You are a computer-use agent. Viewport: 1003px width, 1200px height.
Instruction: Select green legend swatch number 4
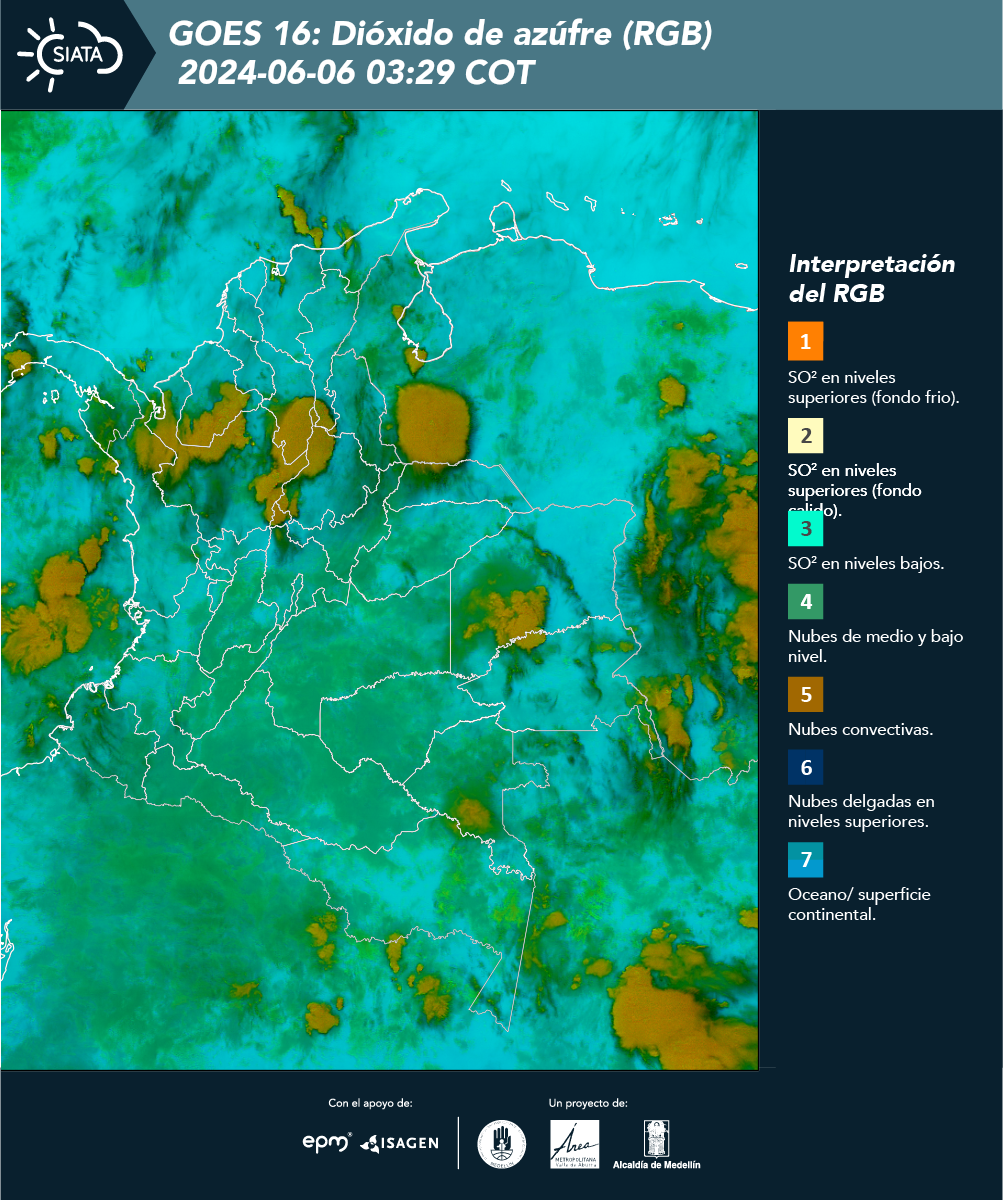805,601
